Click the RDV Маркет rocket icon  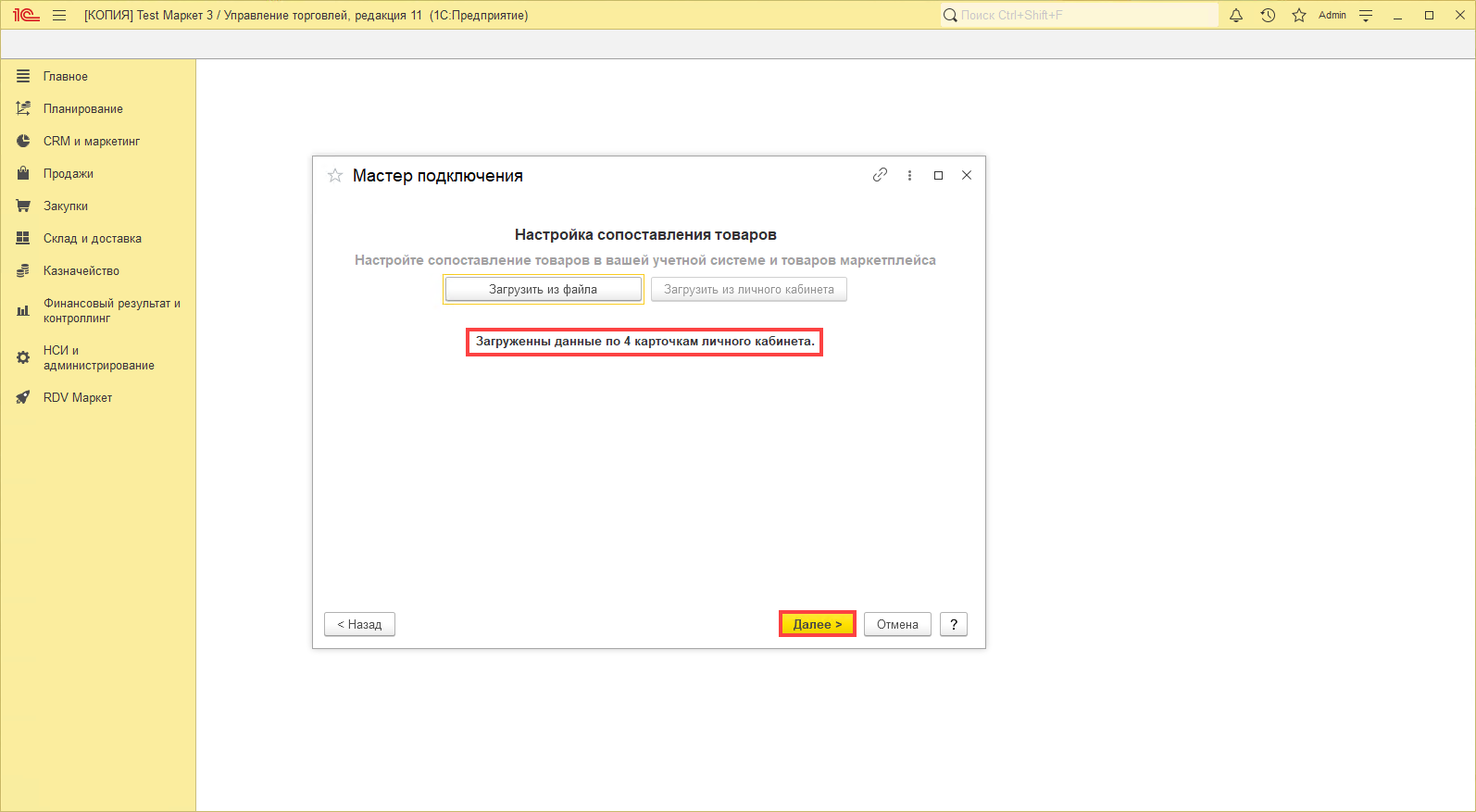[x=23, y=397]
